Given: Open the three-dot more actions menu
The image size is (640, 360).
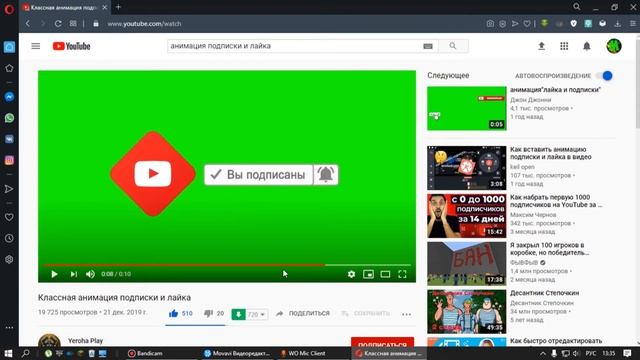Looking at the screenshot, I should [x=407, y=314].
